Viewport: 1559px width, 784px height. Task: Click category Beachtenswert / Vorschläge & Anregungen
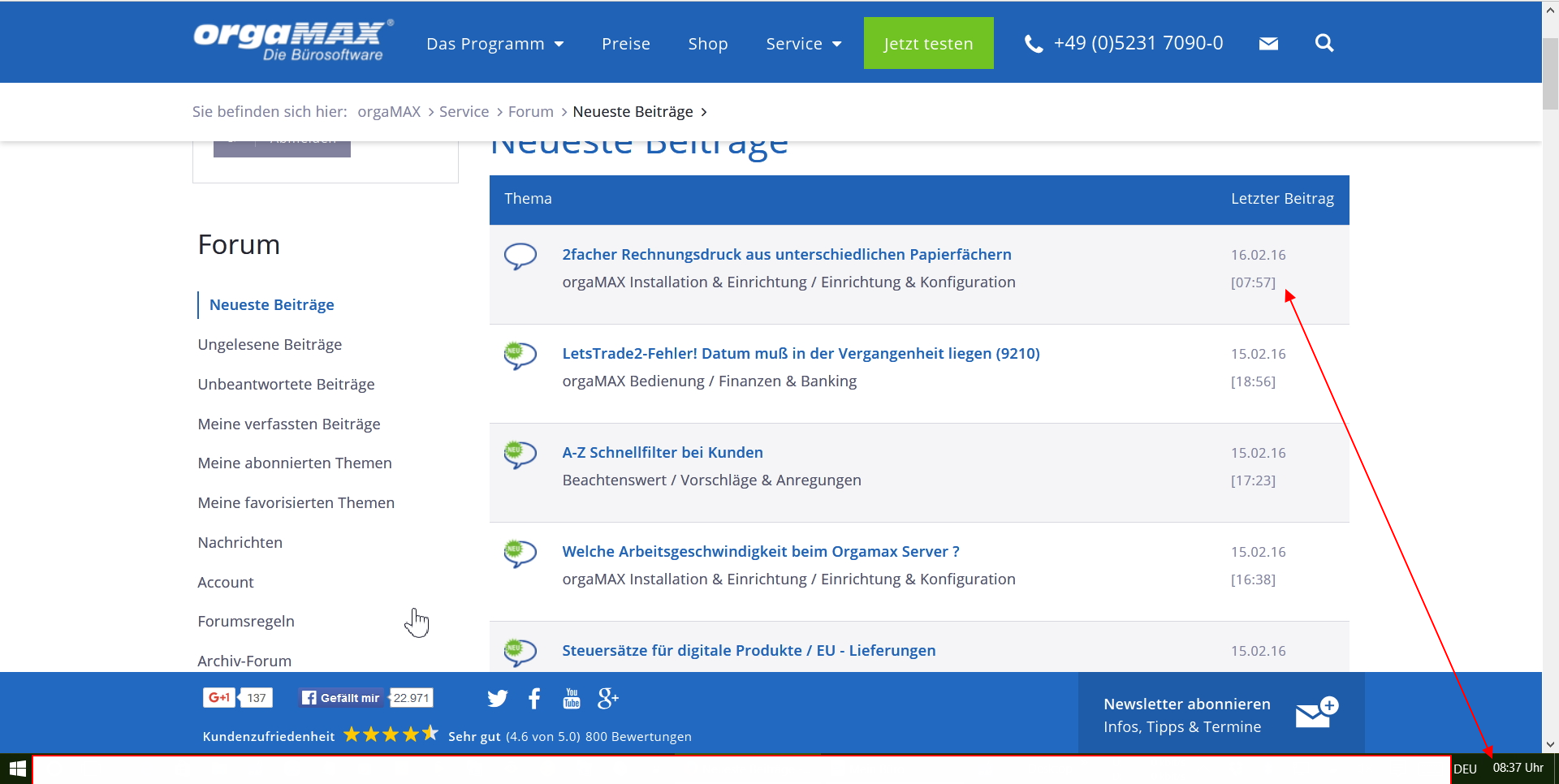click(x=712, y=480)
